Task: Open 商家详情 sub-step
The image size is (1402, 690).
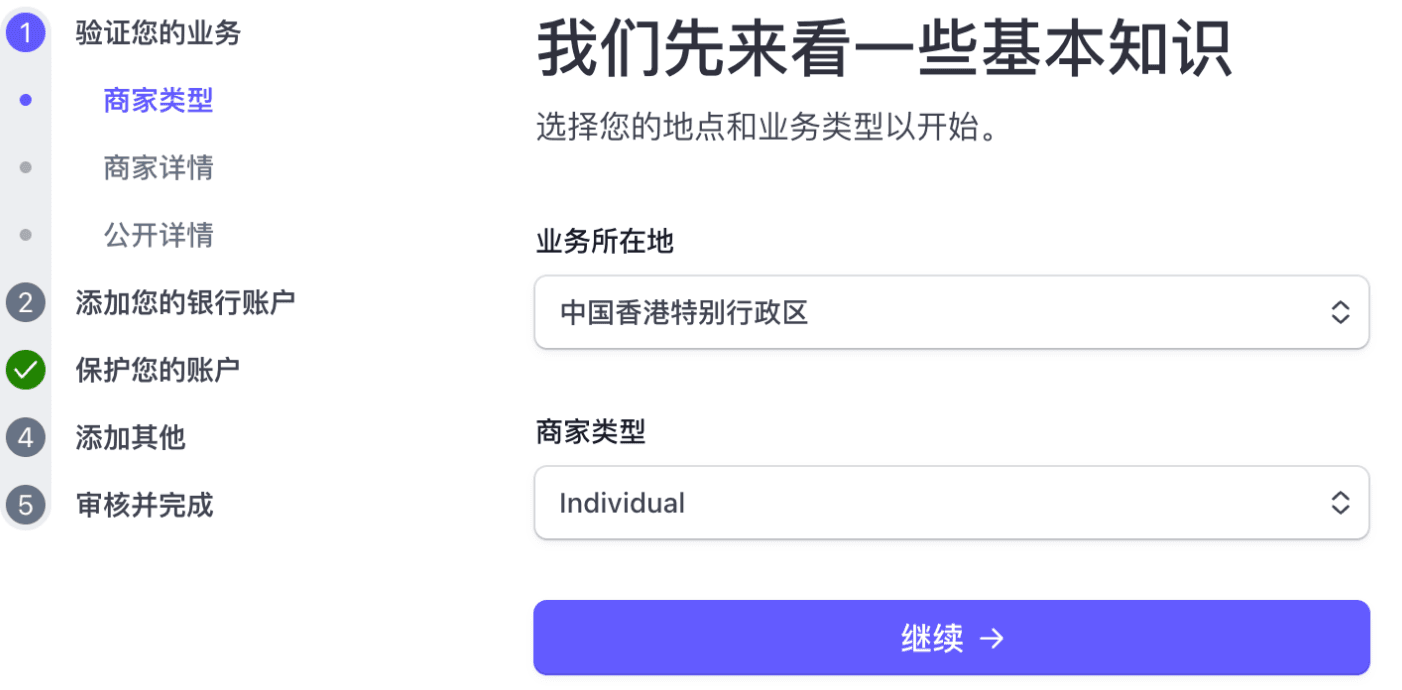Action: coord(158,167)
